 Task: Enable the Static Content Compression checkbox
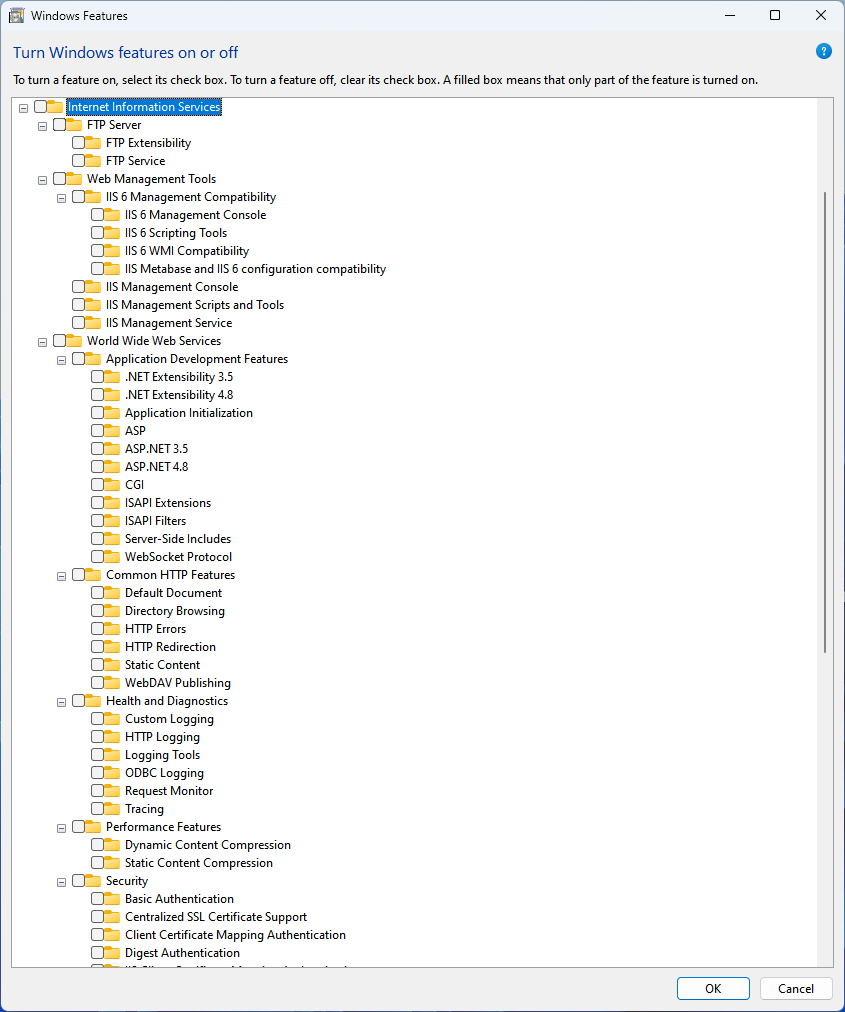coord(97,863)
